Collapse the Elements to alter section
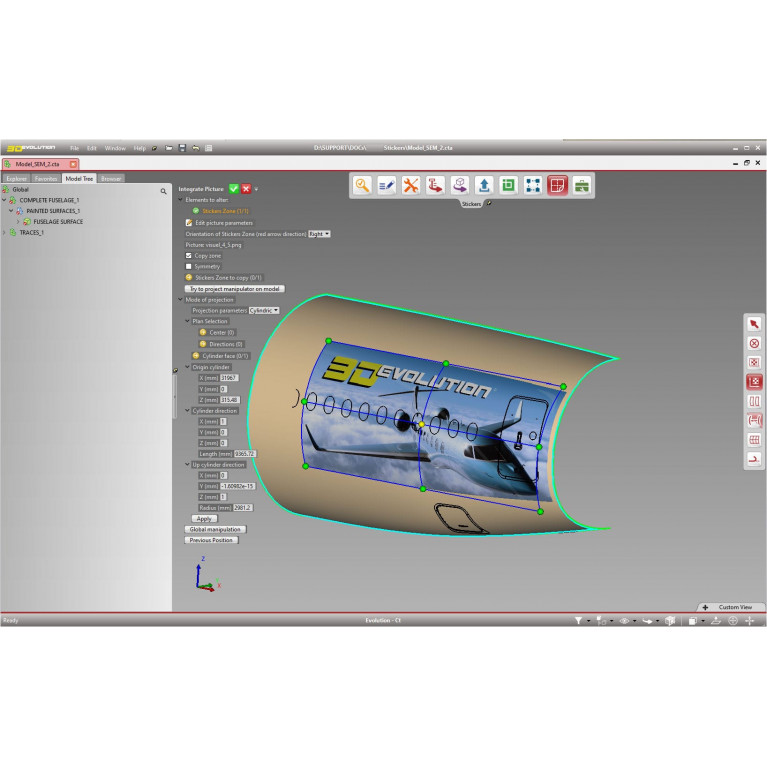This screenshot has height=767, width=767. [180, 200]
